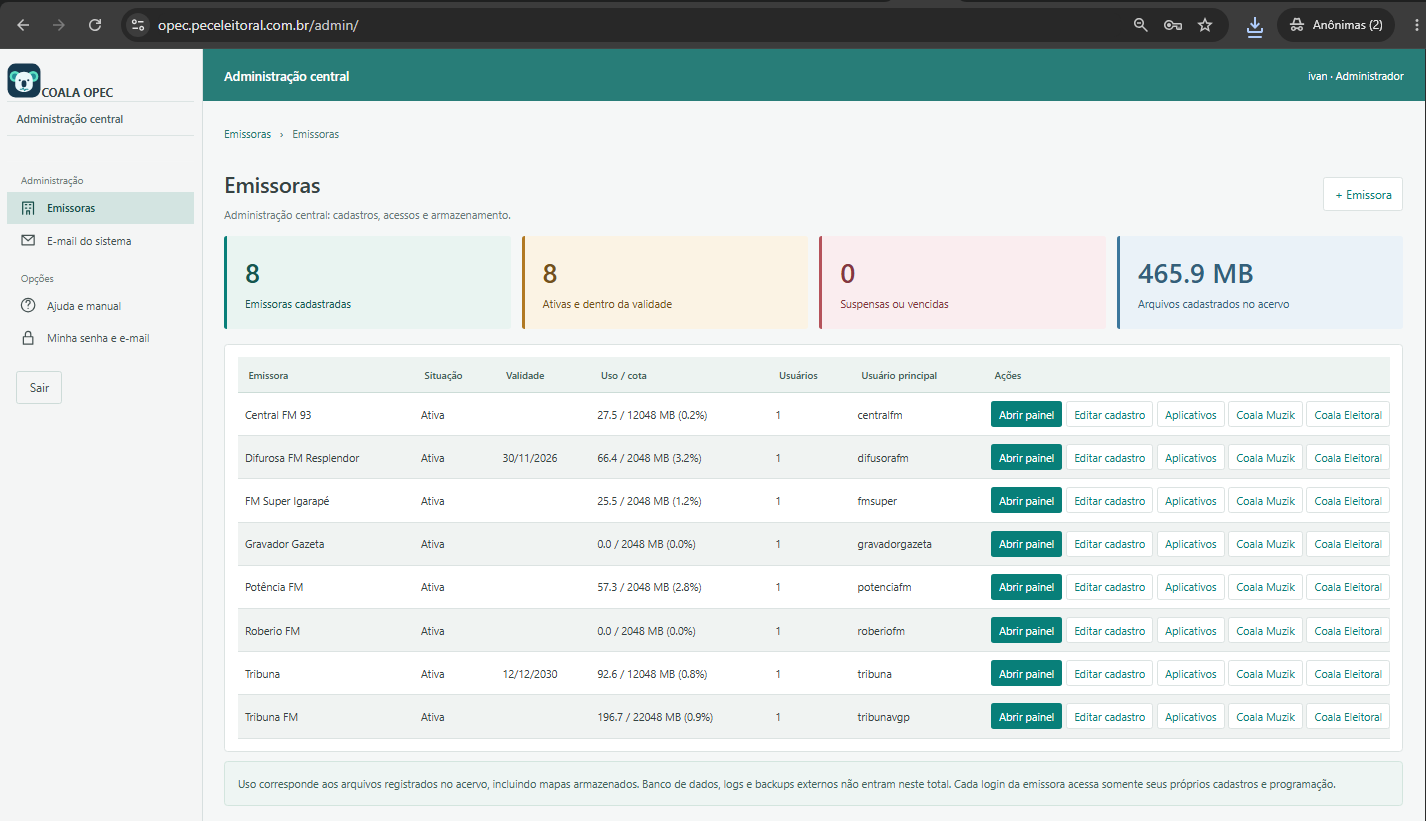Image resolution: width=1426 pixels, height=821 pixels.
Task: Click the Sair logout button
Action: 39,387
